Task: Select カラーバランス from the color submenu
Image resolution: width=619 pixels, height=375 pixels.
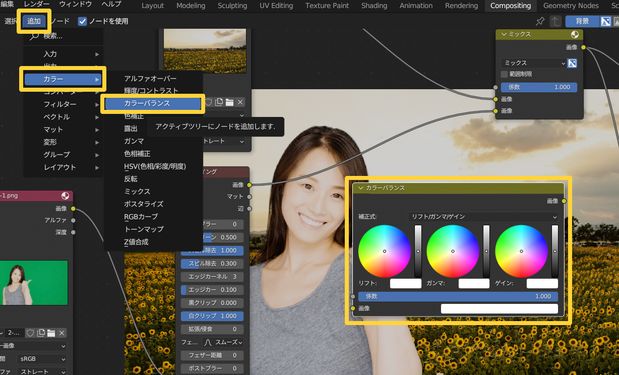Action: tap(153, 103)
